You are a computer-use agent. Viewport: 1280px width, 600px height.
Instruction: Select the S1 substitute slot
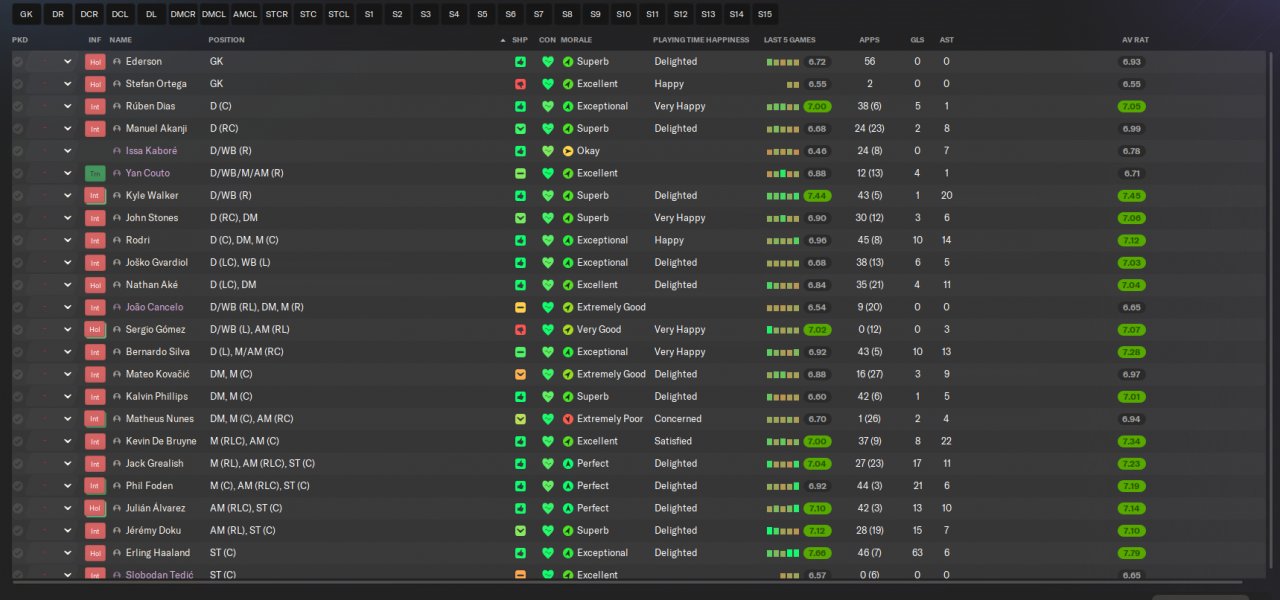(x=370, y=15)
